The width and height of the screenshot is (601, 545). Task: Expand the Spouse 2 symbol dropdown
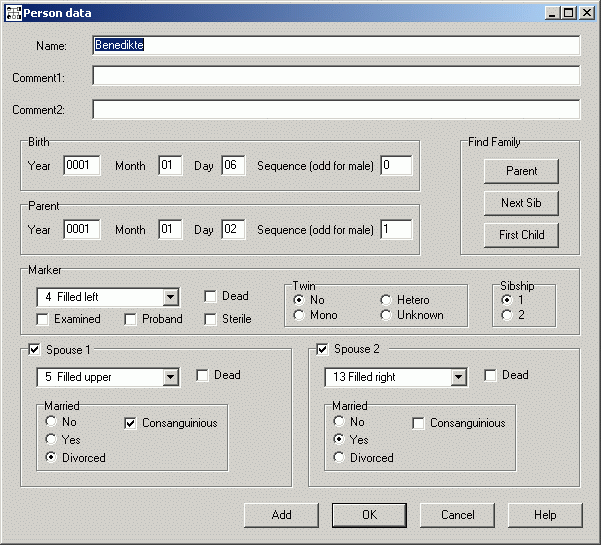click(458, 377)
